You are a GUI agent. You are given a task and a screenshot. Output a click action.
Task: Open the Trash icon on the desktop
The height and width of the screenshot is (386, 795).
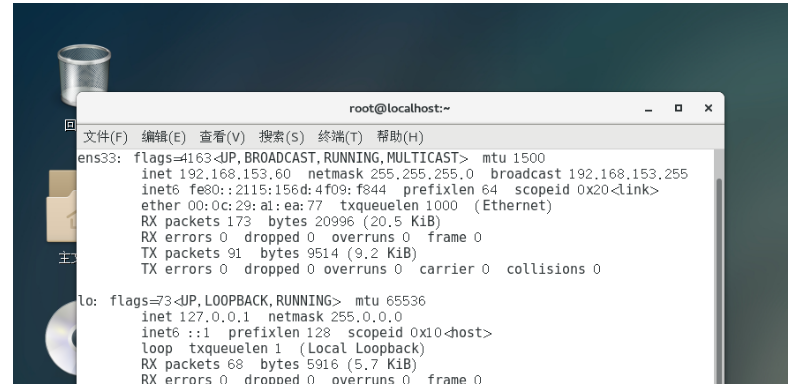click(x=84, y=74)
